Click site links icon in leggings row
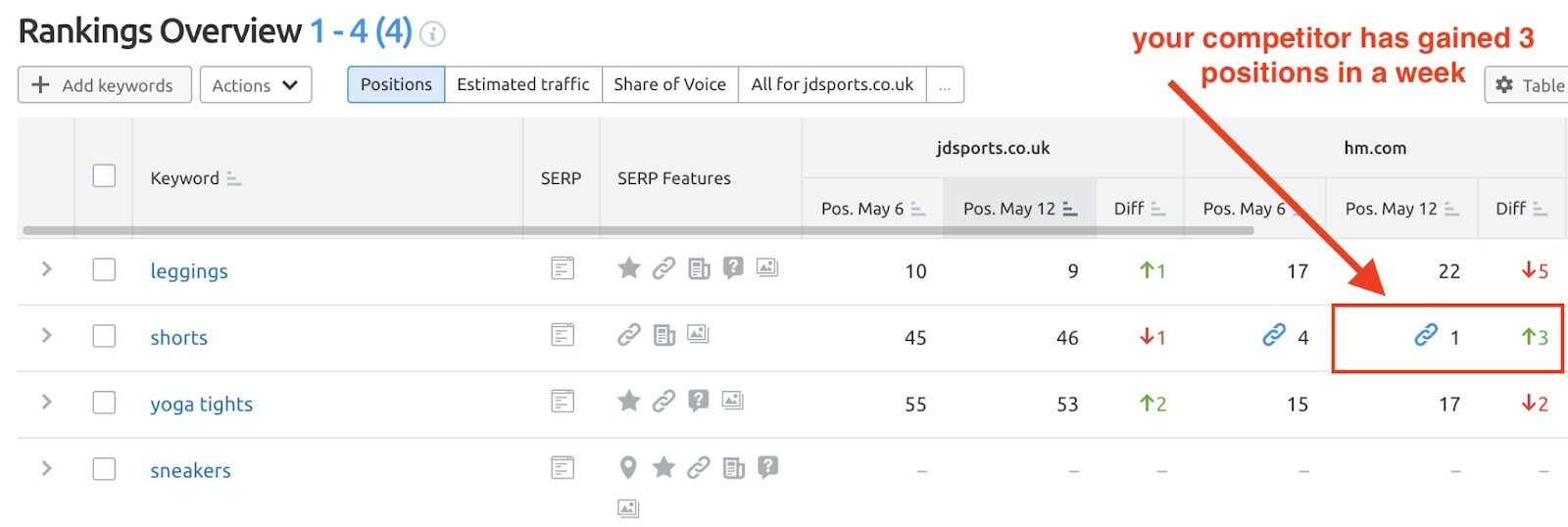This screenshot has width=1568, height=527. [x=663, y=267]
